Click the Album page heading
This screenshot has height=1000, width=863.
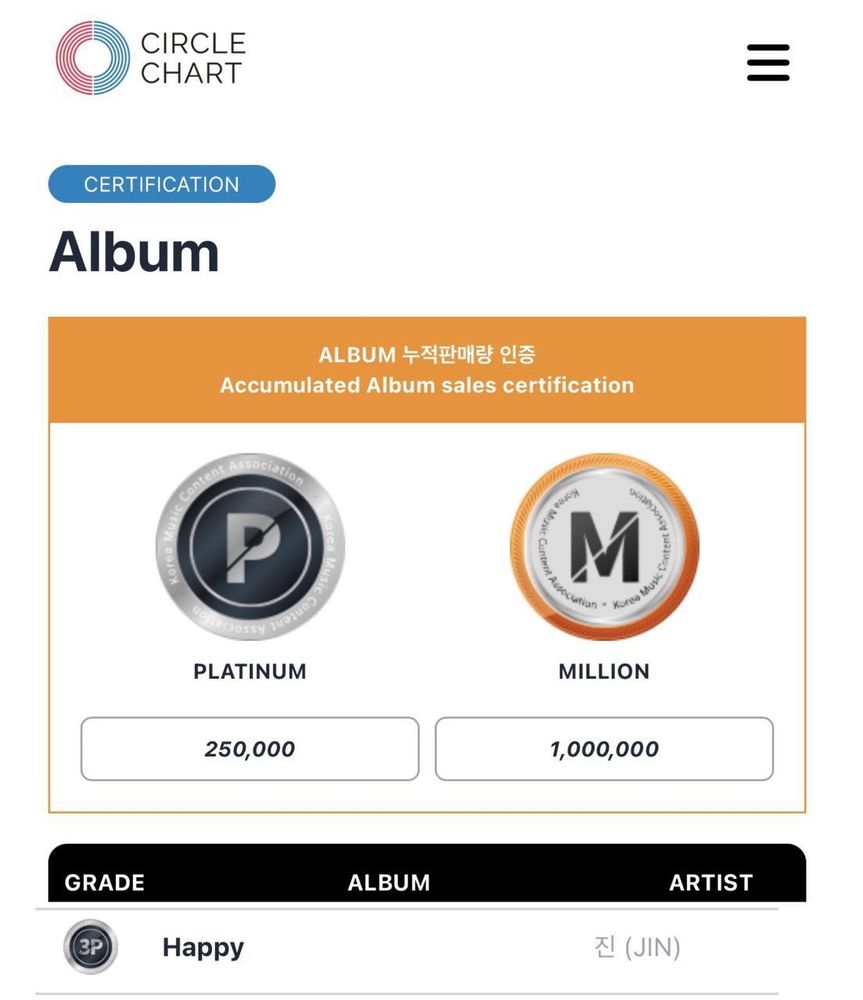[134, 252]
